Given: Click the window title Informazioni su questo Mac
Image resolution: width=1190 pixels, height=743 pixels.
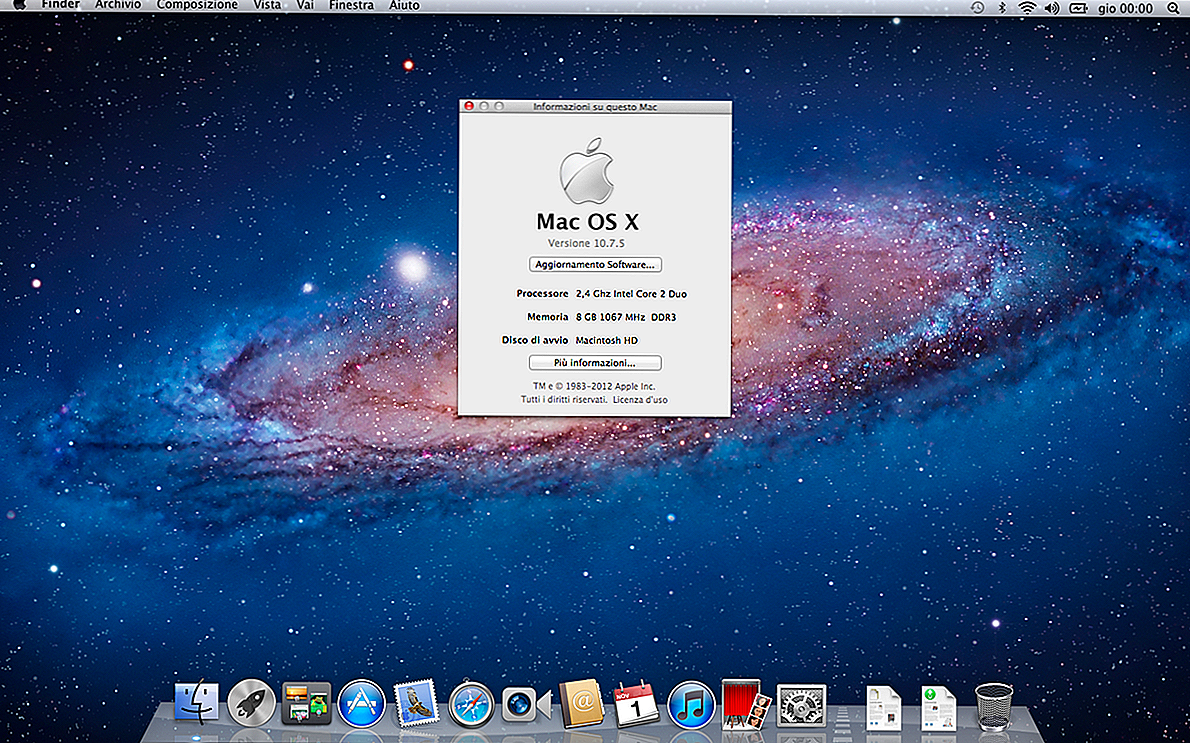Looking at the screenshot, I should click(x=595, y=107).
